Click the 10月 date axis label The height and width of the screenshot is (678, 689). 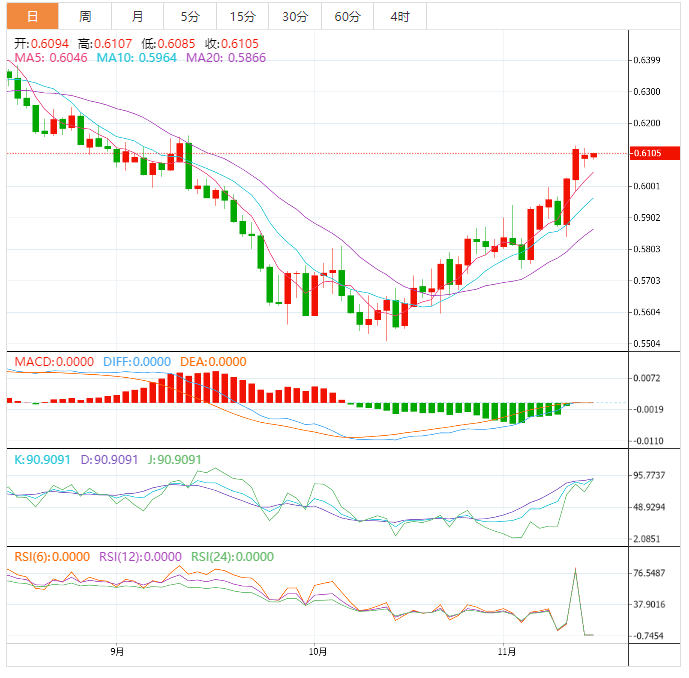click(x=317, y=652)
